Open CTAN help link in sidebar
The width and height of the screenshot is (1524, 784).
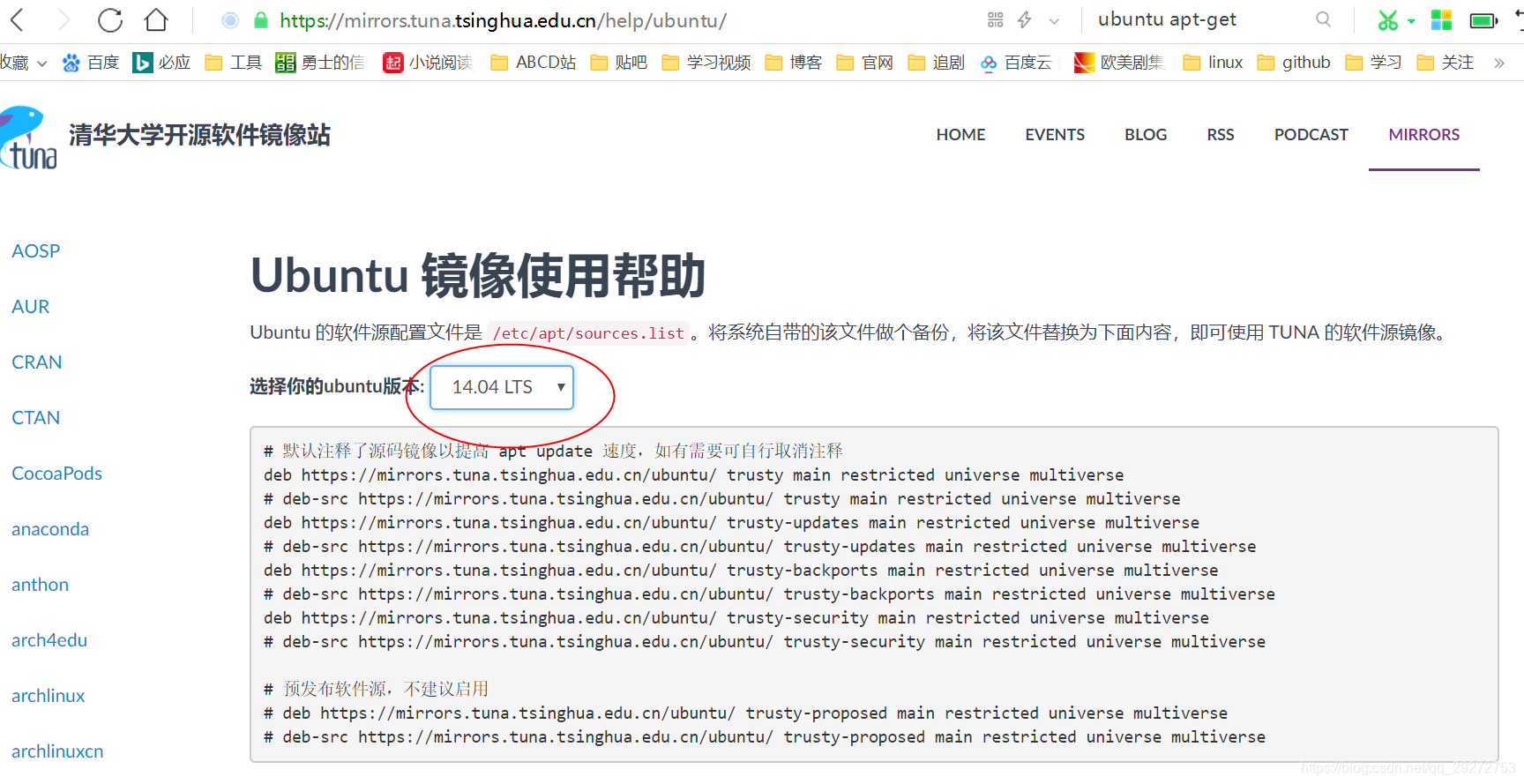pyautogui.click(x=36, y=418)
